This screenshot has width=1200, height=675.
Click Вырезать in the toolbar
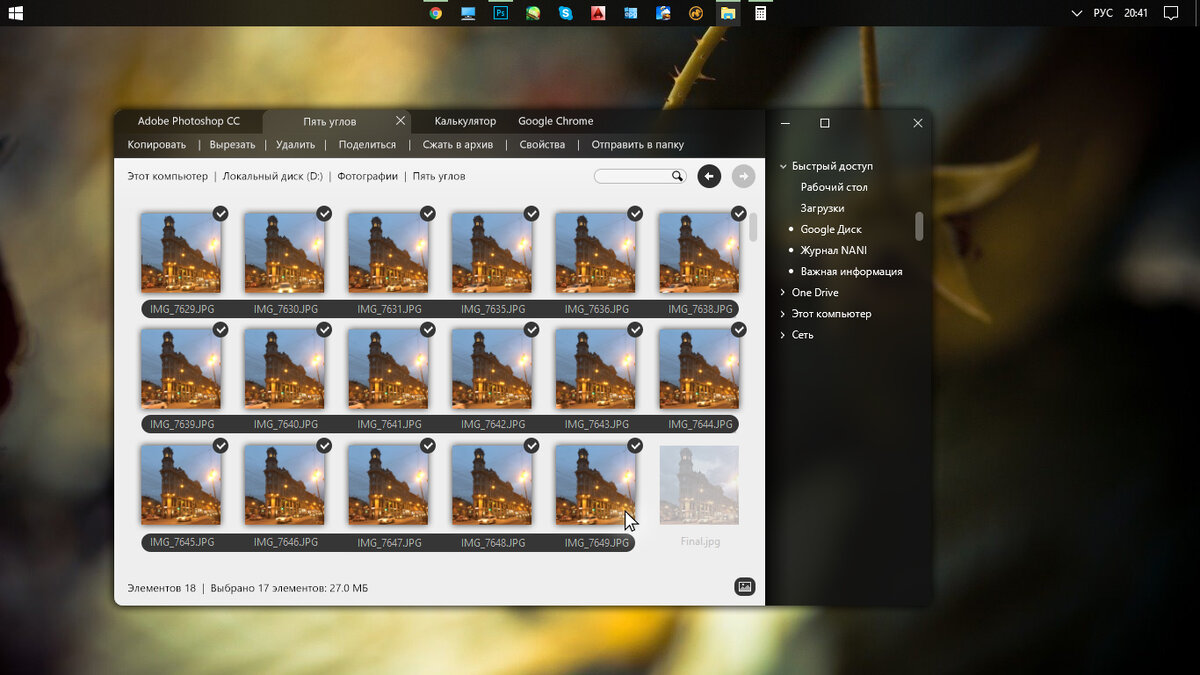233,144
